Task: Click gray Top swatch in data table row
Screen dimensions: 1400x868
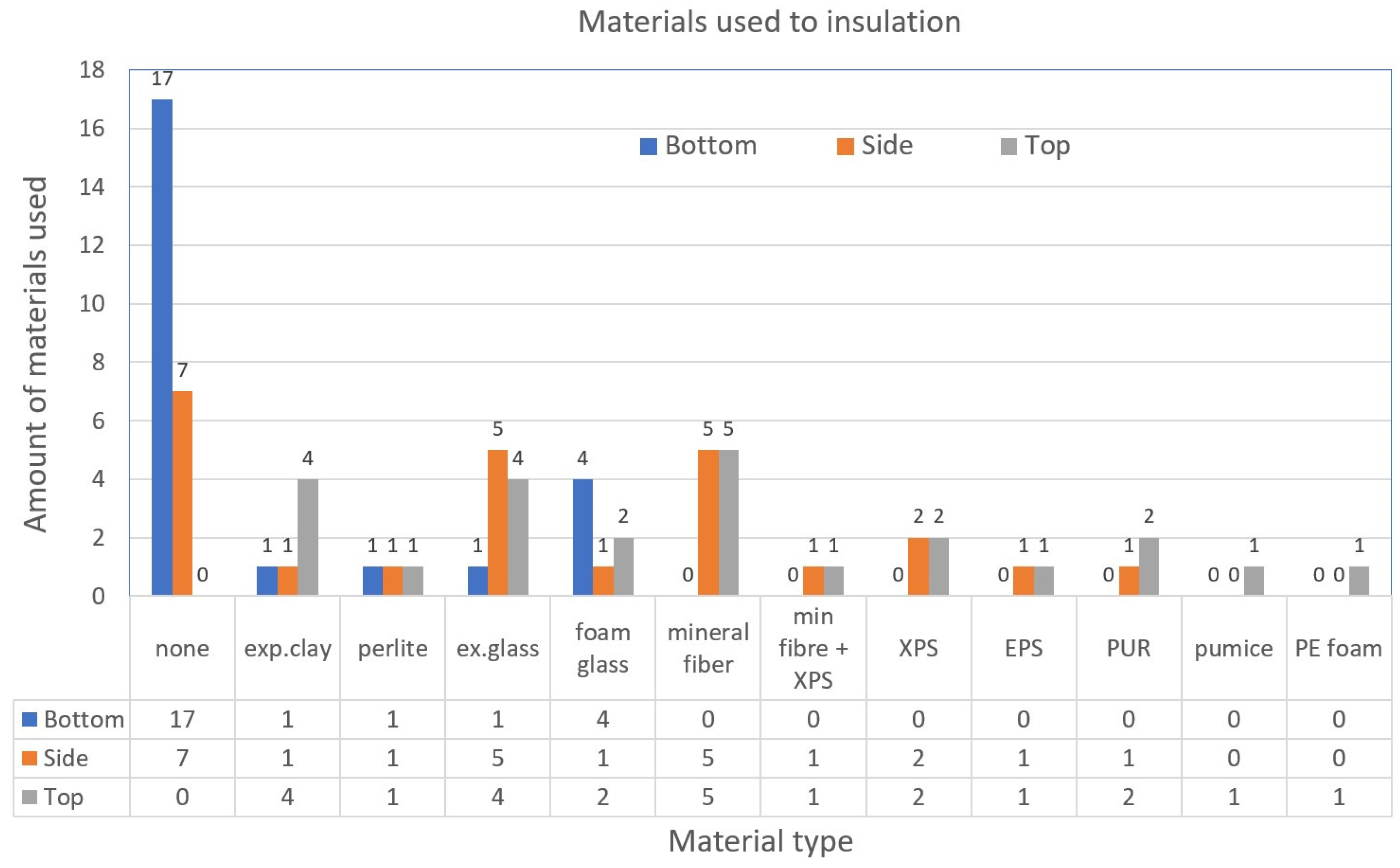Action: 29,797
